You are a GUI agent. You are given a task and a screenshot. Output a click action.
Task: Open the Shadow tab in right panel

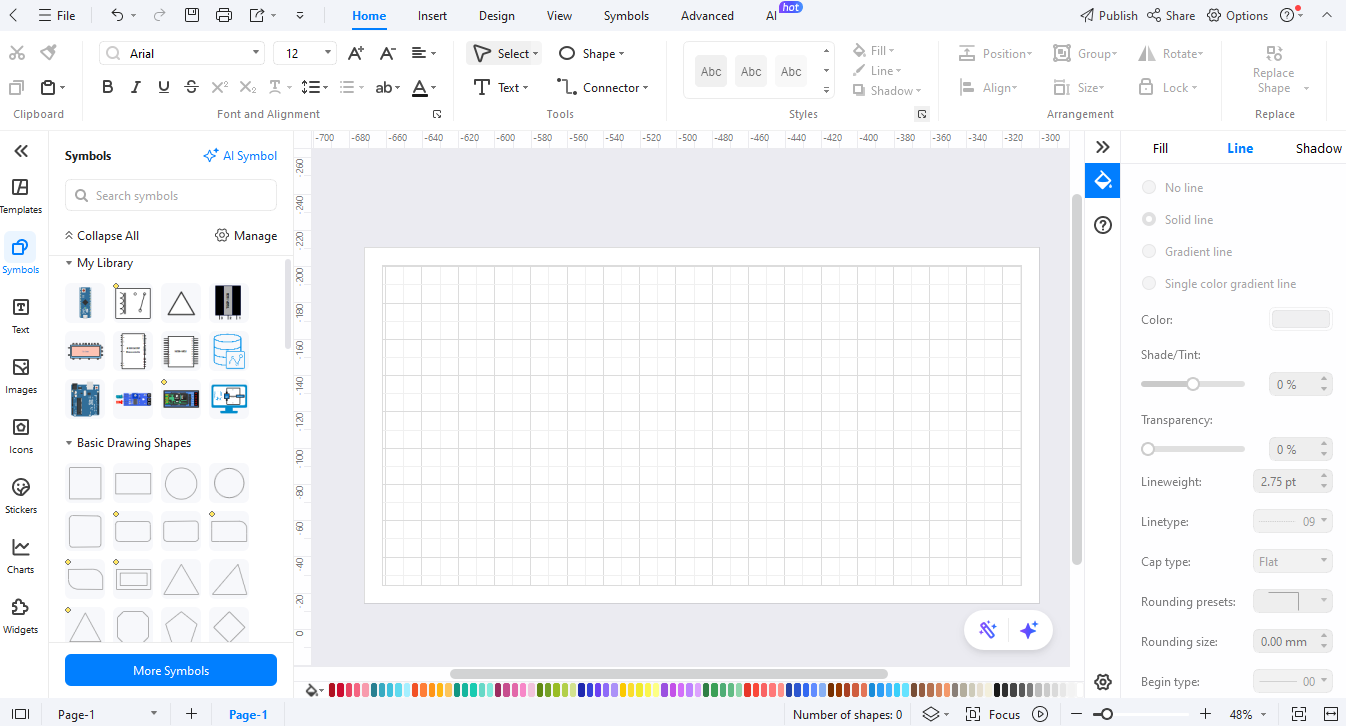click(x=1318, y=148)
